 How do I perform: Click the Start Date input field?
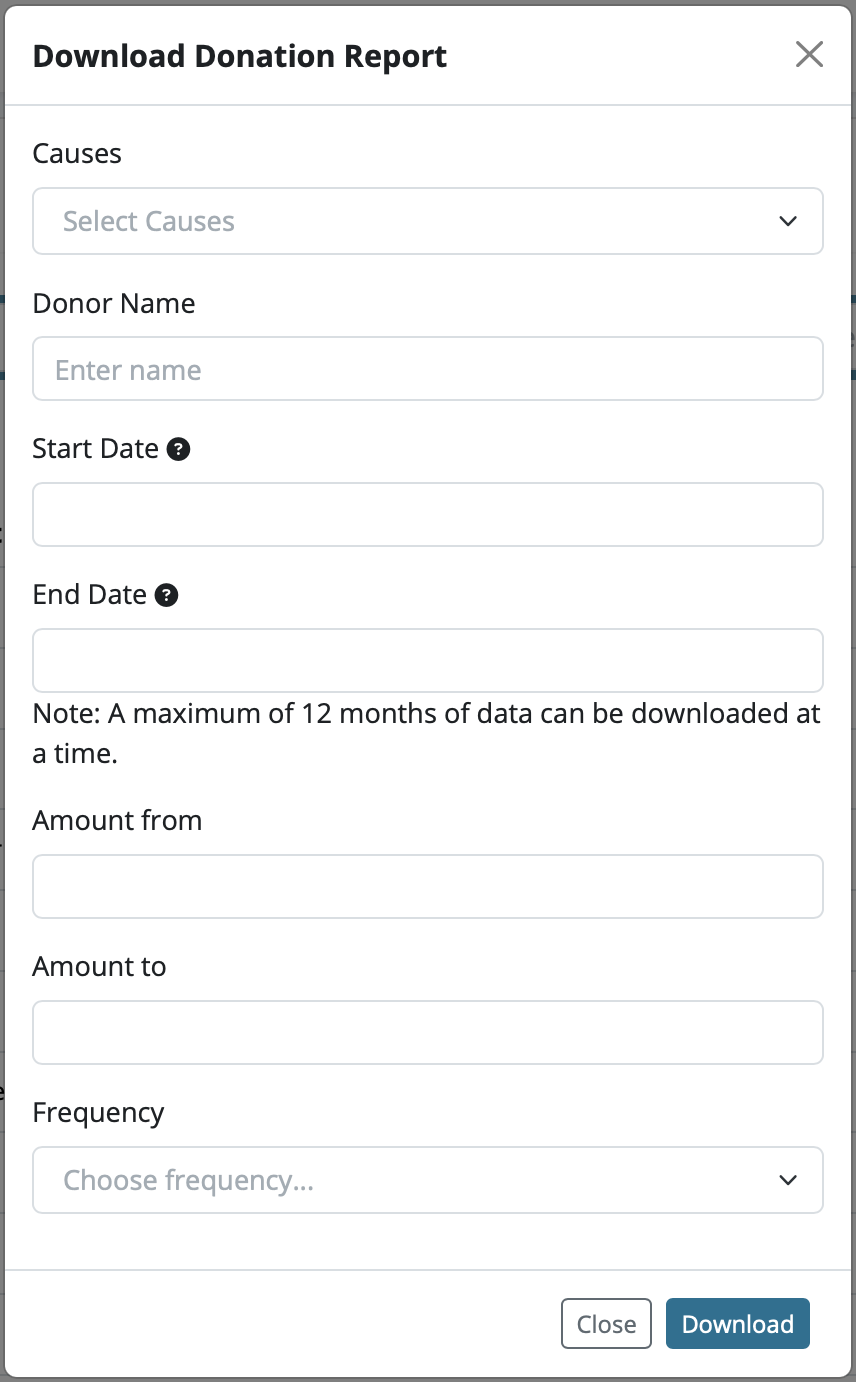[428, 514]
